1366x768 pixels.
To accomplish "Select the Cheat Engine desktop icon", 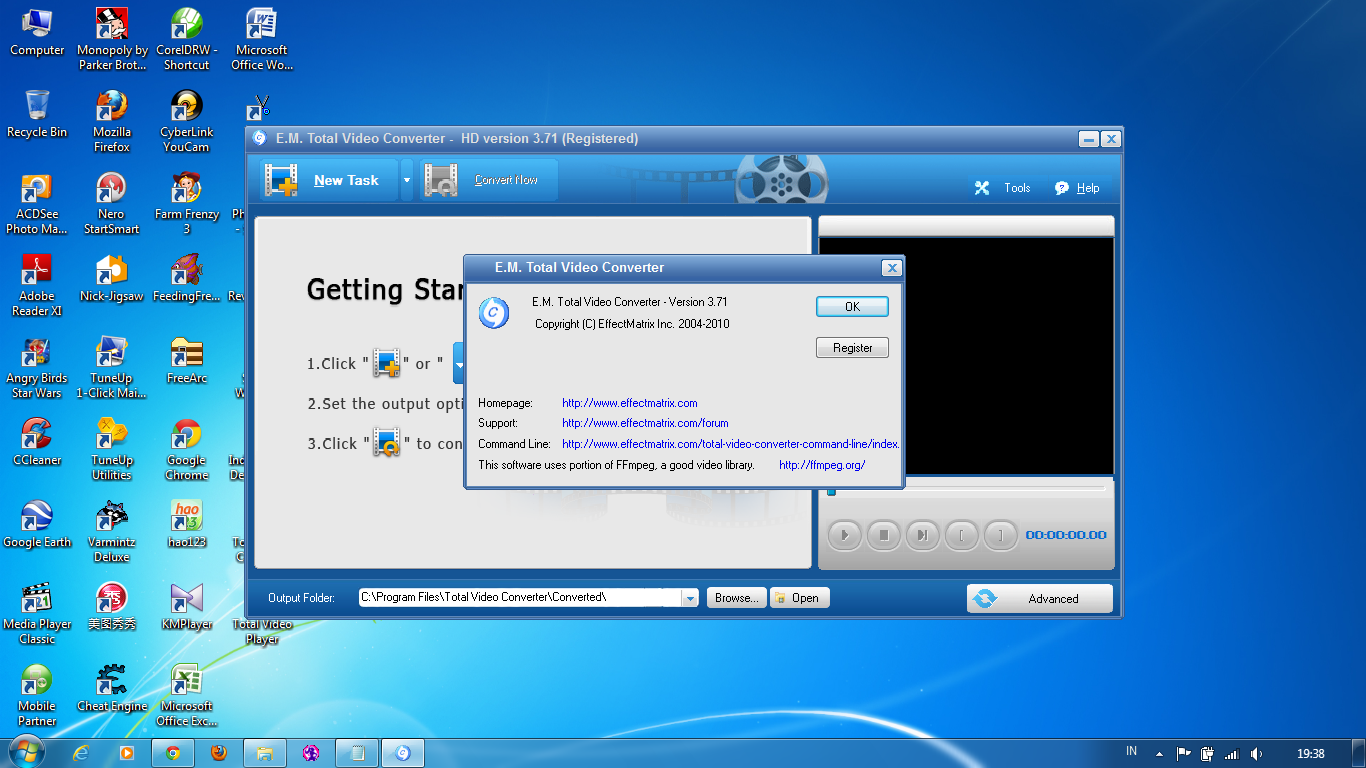I will pyautogui.click(x=112, y=688).
